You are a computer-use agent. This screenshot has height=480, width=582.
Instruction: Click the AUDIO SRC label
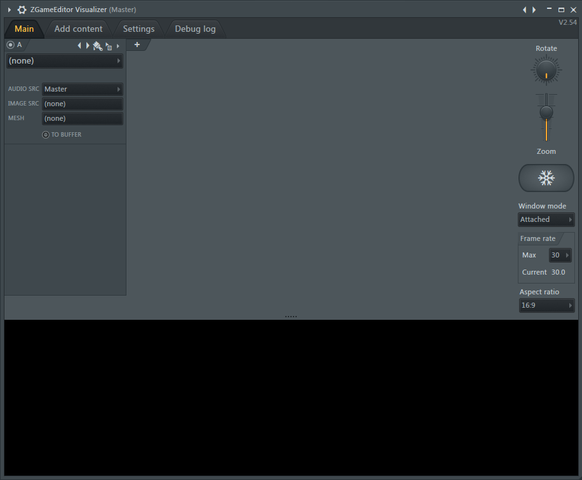click(x=23, y=89)
